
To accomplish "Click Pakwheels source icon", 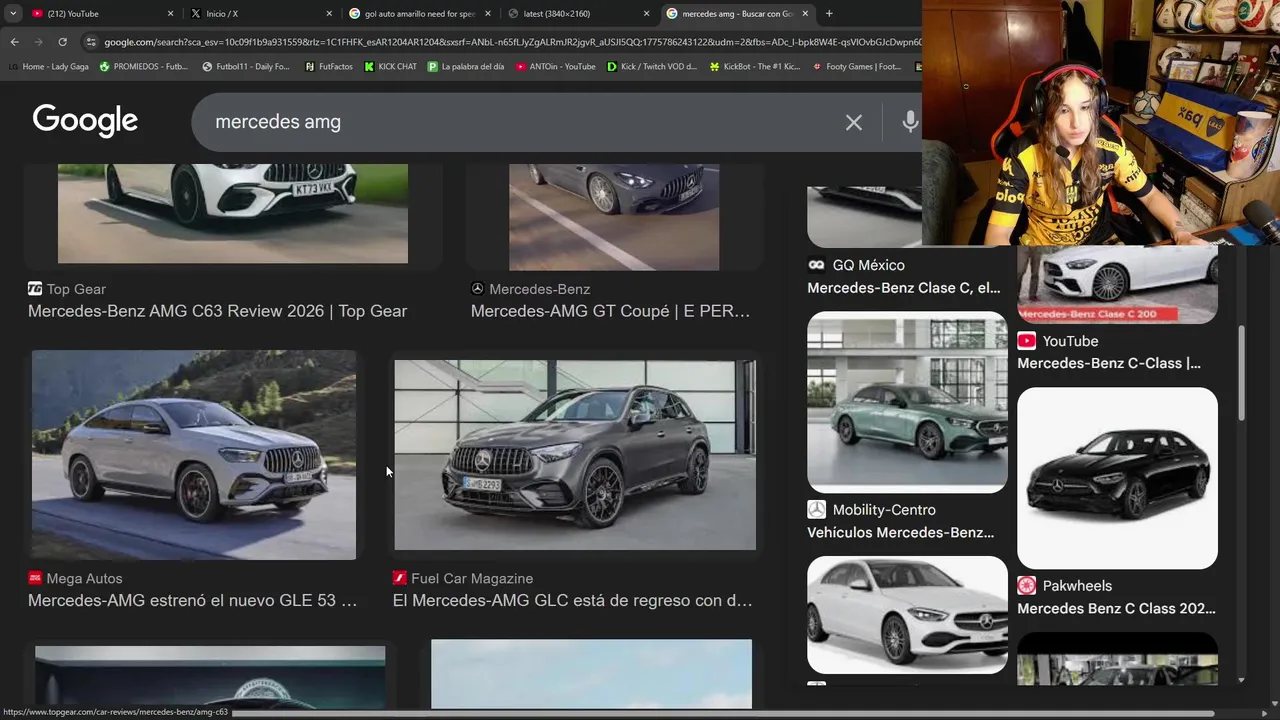I will tap(1026, 586).
